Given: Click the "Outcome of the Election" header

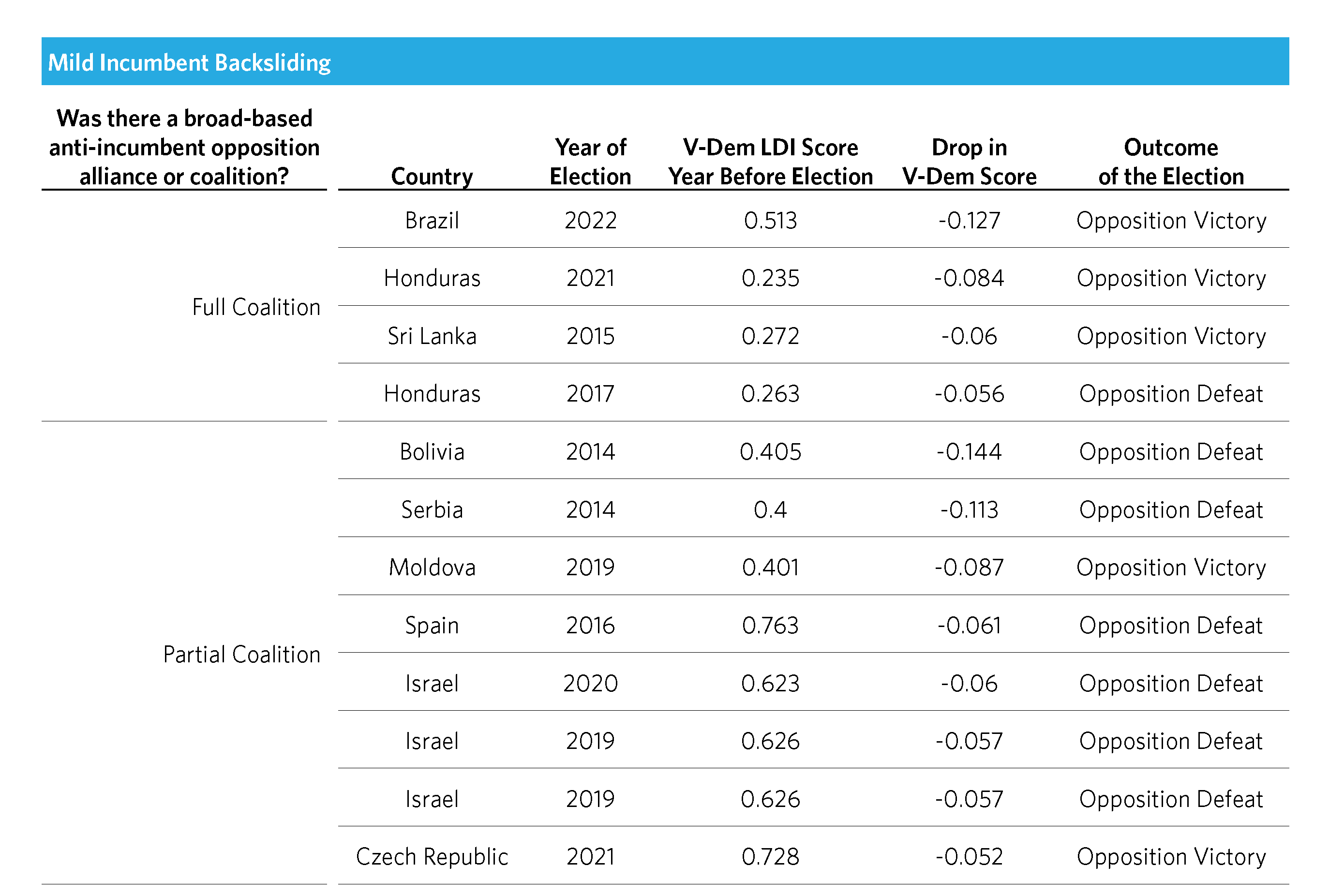Looking at the screenshot, I should 1171,162.
